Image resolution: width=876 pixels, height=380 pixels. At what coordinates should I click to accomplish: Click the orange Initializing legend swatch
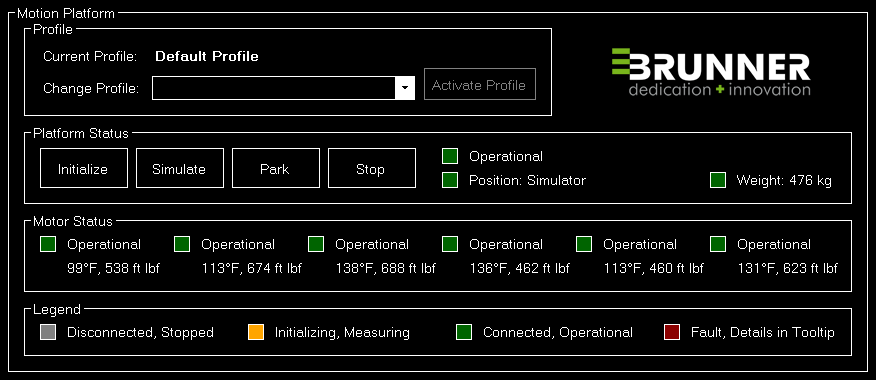click(256, 332)
